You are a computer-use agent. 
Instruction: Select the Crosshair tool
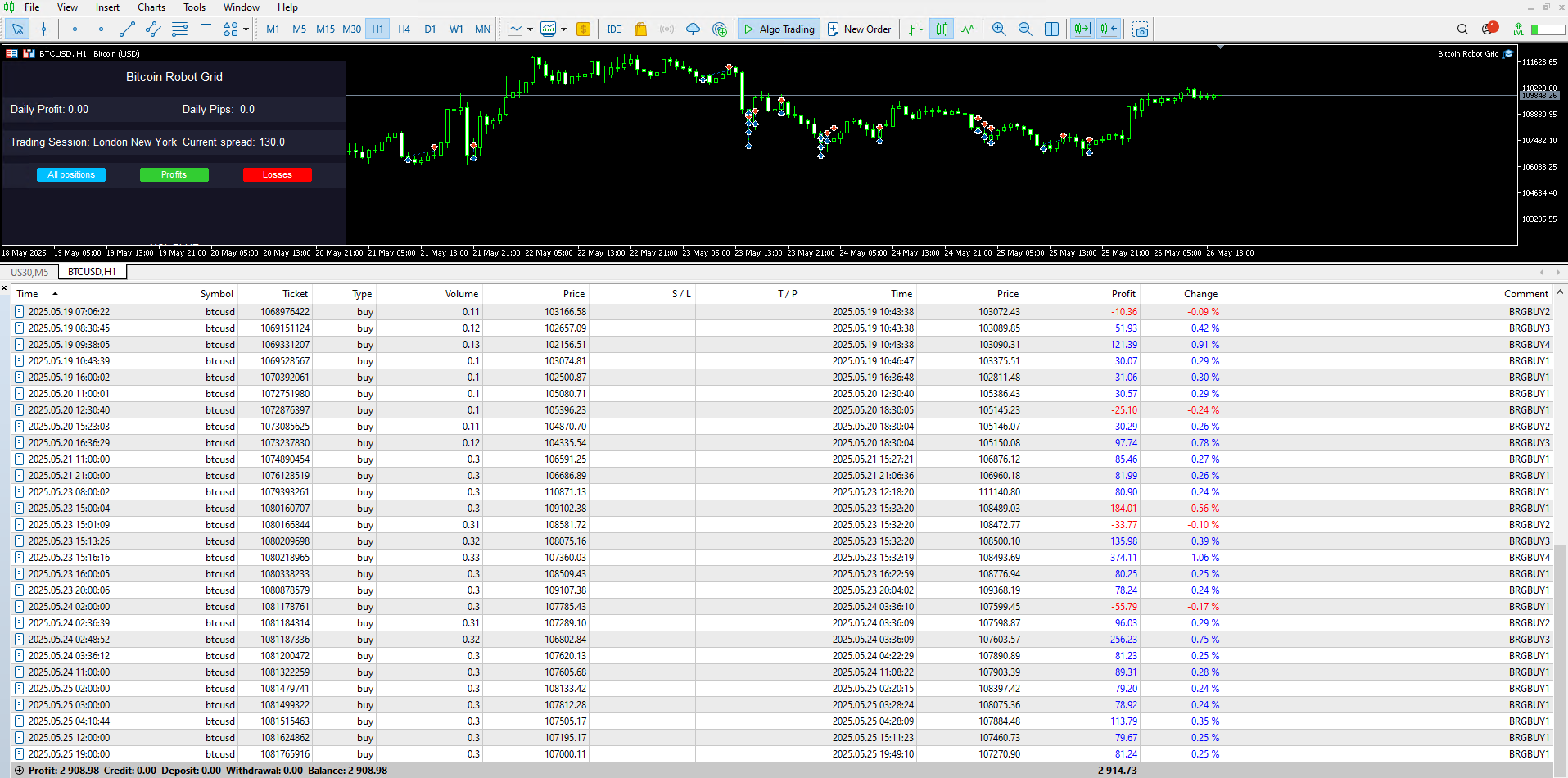(44, 29)
